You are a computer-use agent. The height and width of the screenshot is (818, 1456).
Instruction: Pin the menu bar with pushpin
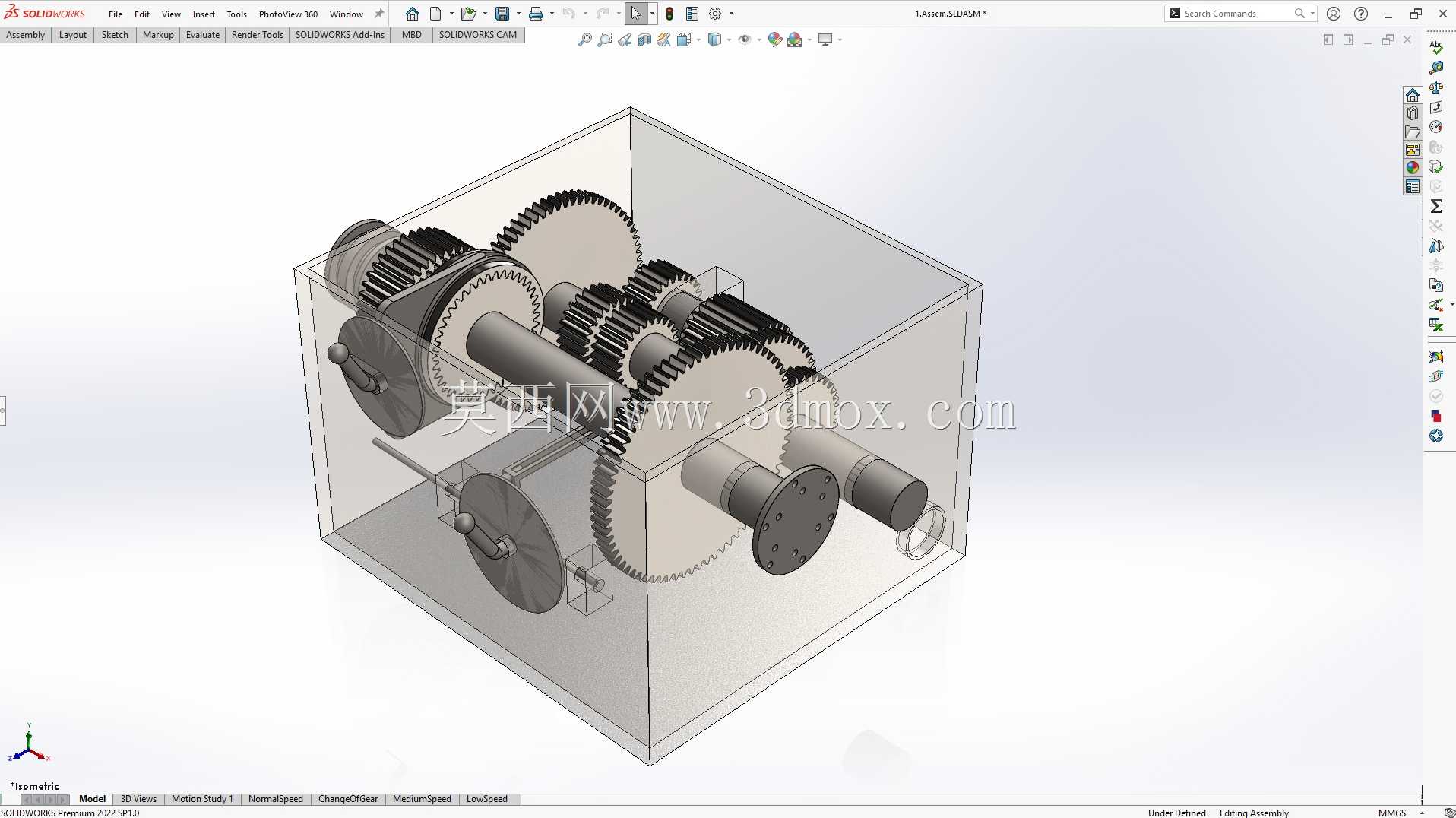[379, 14]
